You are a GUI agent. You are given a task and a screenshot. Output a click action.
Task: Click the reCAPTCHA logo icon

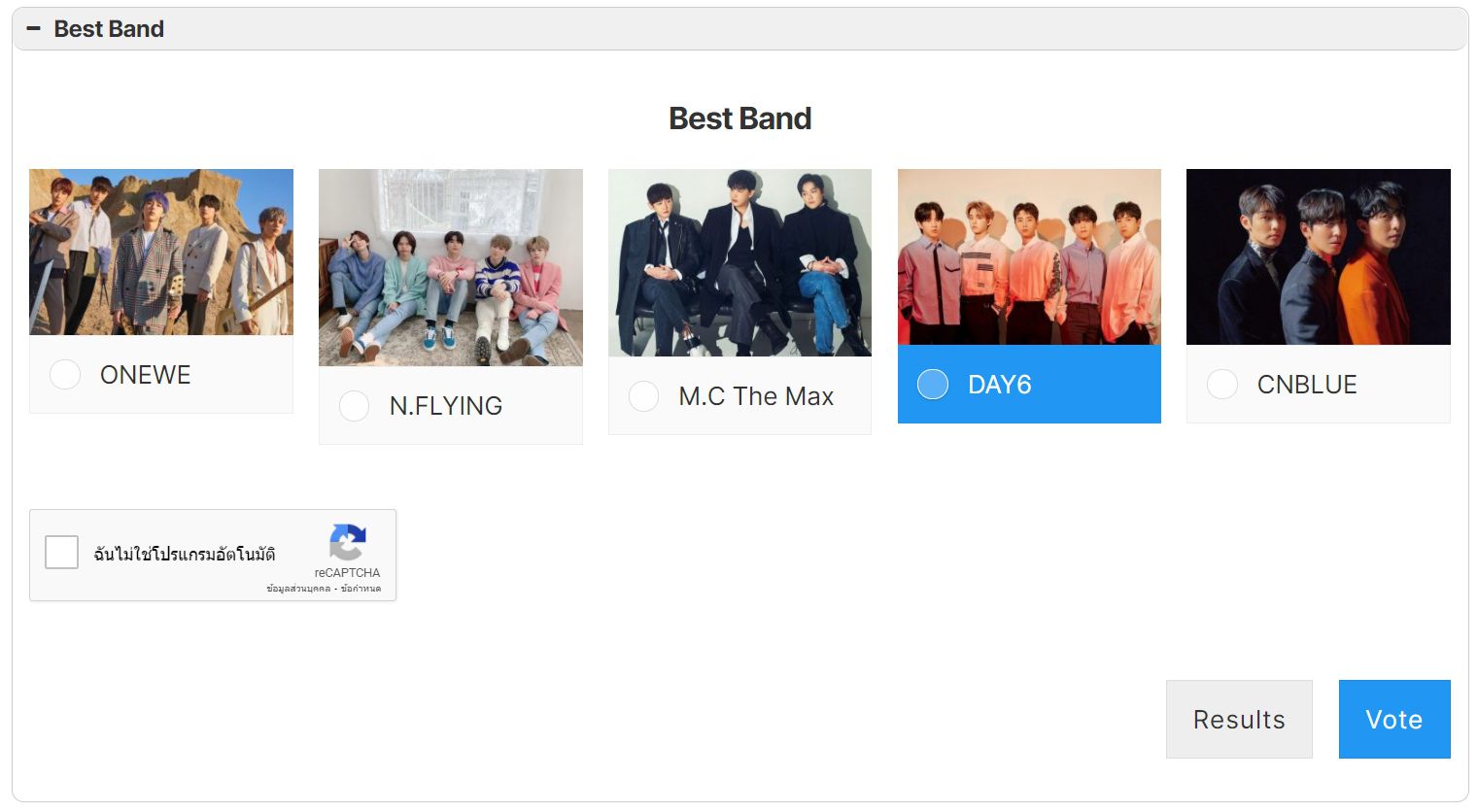348,543
